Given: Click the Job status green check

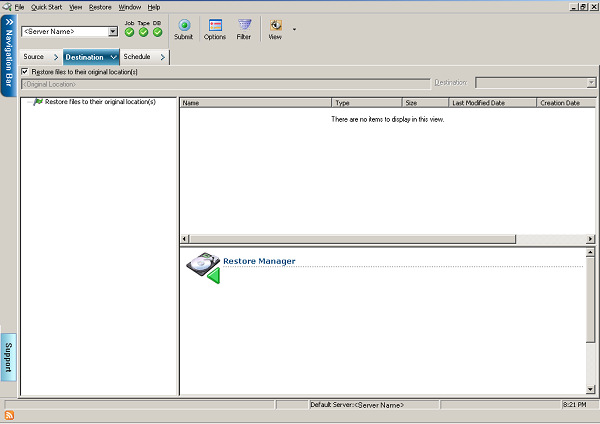Looking at the screenshot, I should click(x=129, y=32).
